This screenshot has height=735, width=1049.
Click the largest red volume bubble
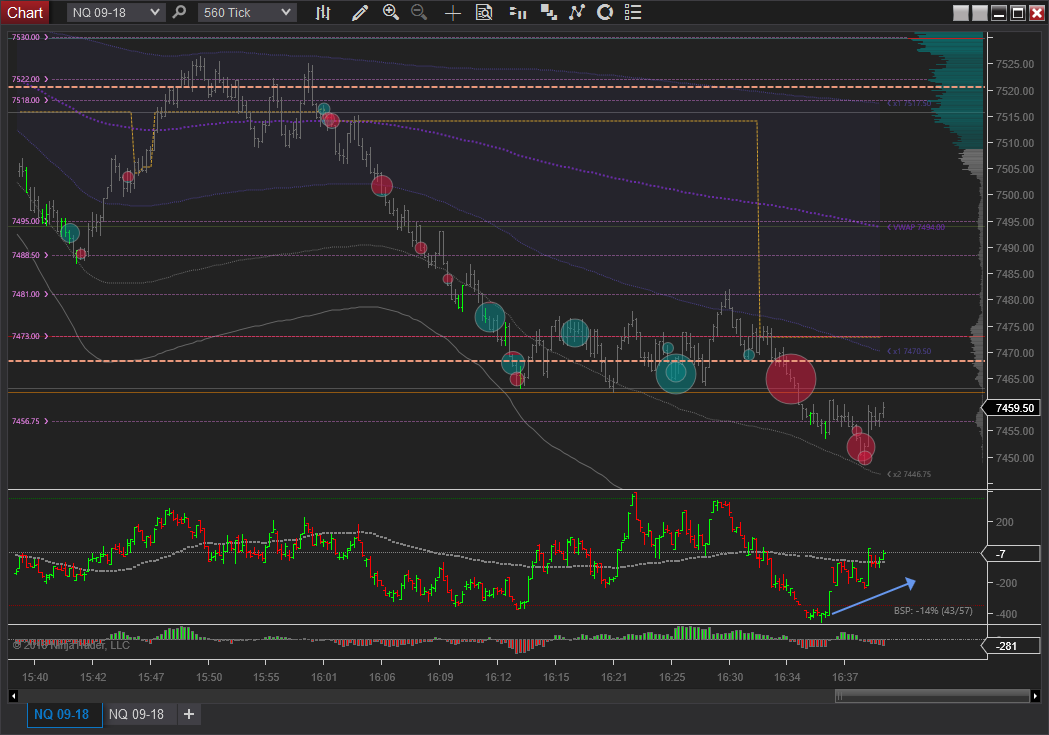[791, 379]
